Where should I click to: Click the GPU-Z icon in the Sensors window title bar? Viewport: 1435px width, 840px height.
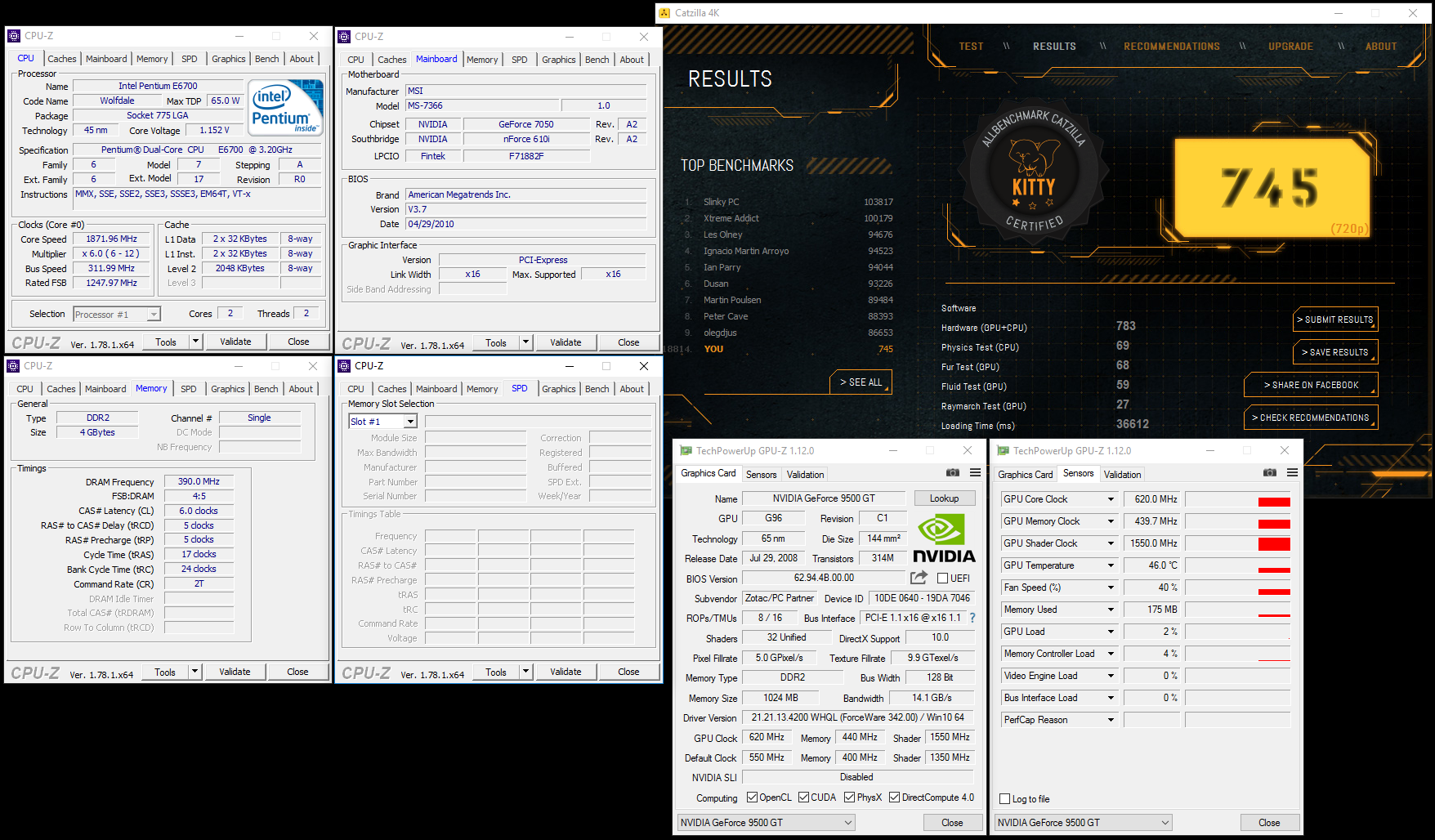pyautogui.click(x=1003, y=451)
